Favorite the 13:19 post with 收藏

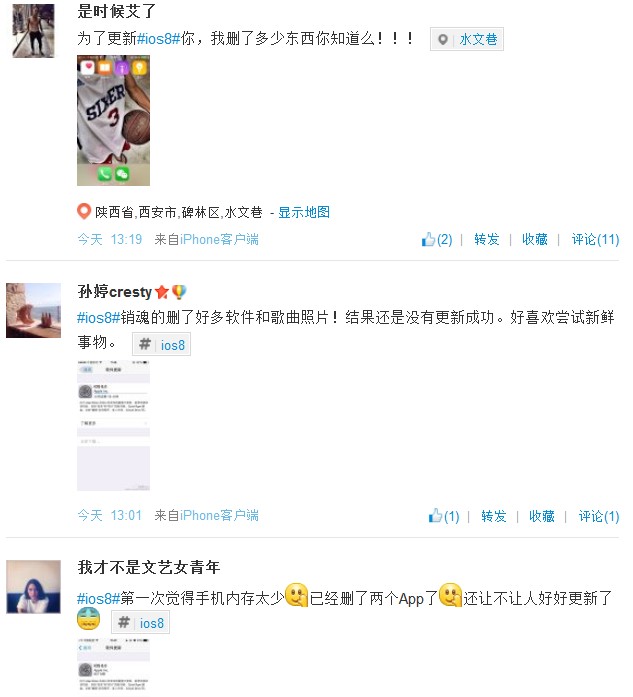(535, 240)
